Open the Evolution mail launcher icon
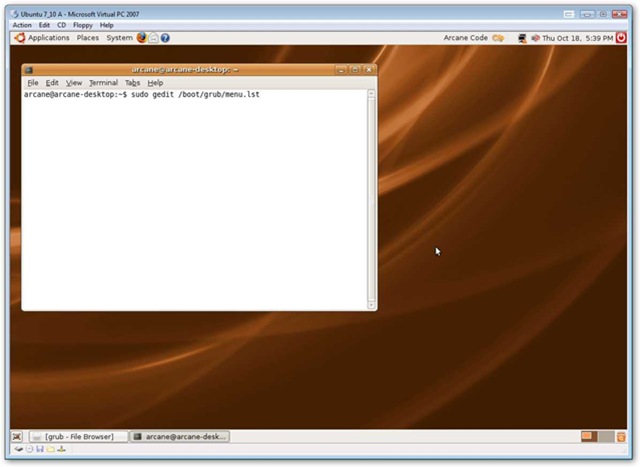Image resolution: width=640 pixels, height=467 pixels. [153, 38]
